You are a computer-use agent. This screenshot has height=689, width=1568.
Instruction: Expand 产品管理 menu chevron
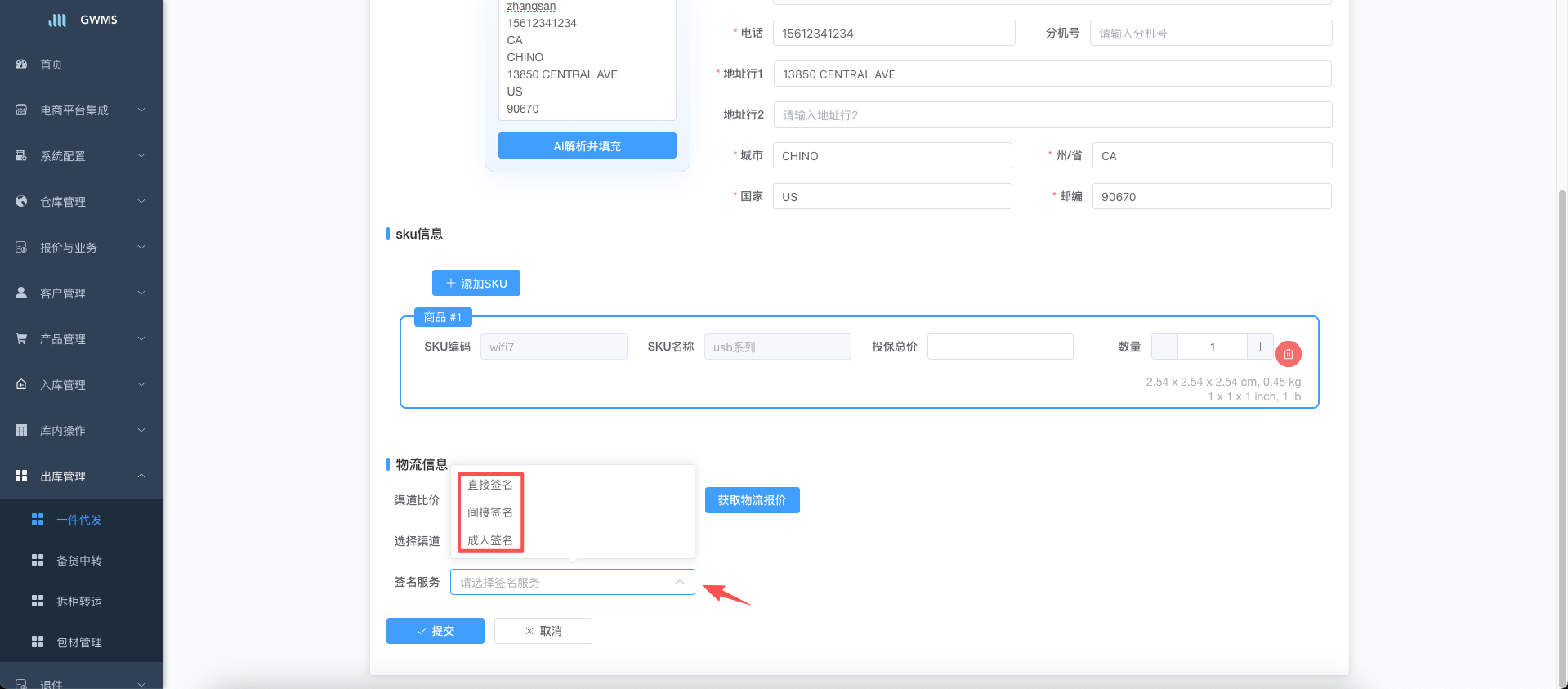[x=141, y=338]
